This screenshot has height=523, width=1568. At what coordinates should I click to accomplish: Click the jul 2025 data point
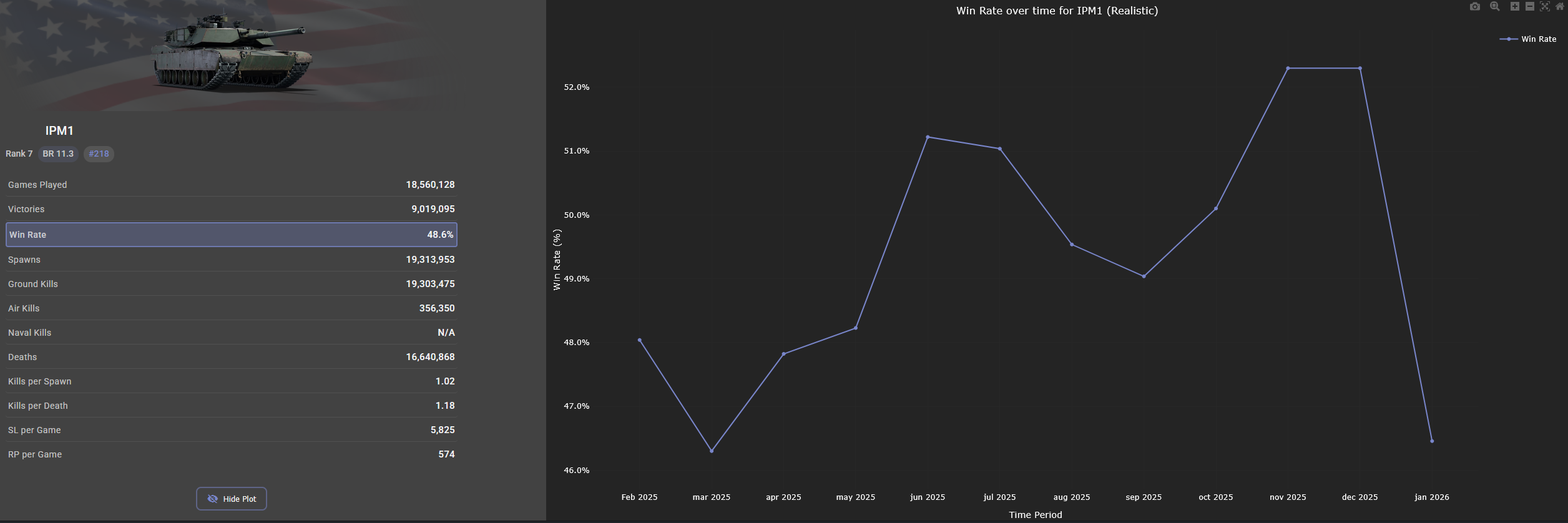(x=1000, y=149)
